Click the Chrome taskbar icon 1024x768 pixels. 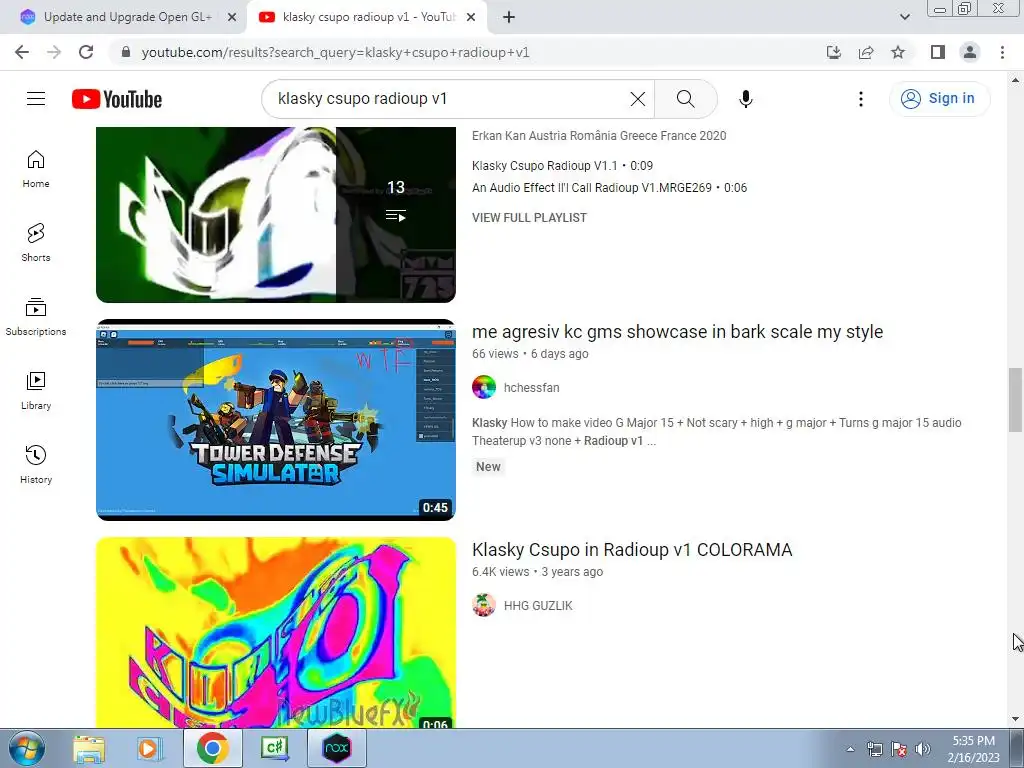click(212, 748)
